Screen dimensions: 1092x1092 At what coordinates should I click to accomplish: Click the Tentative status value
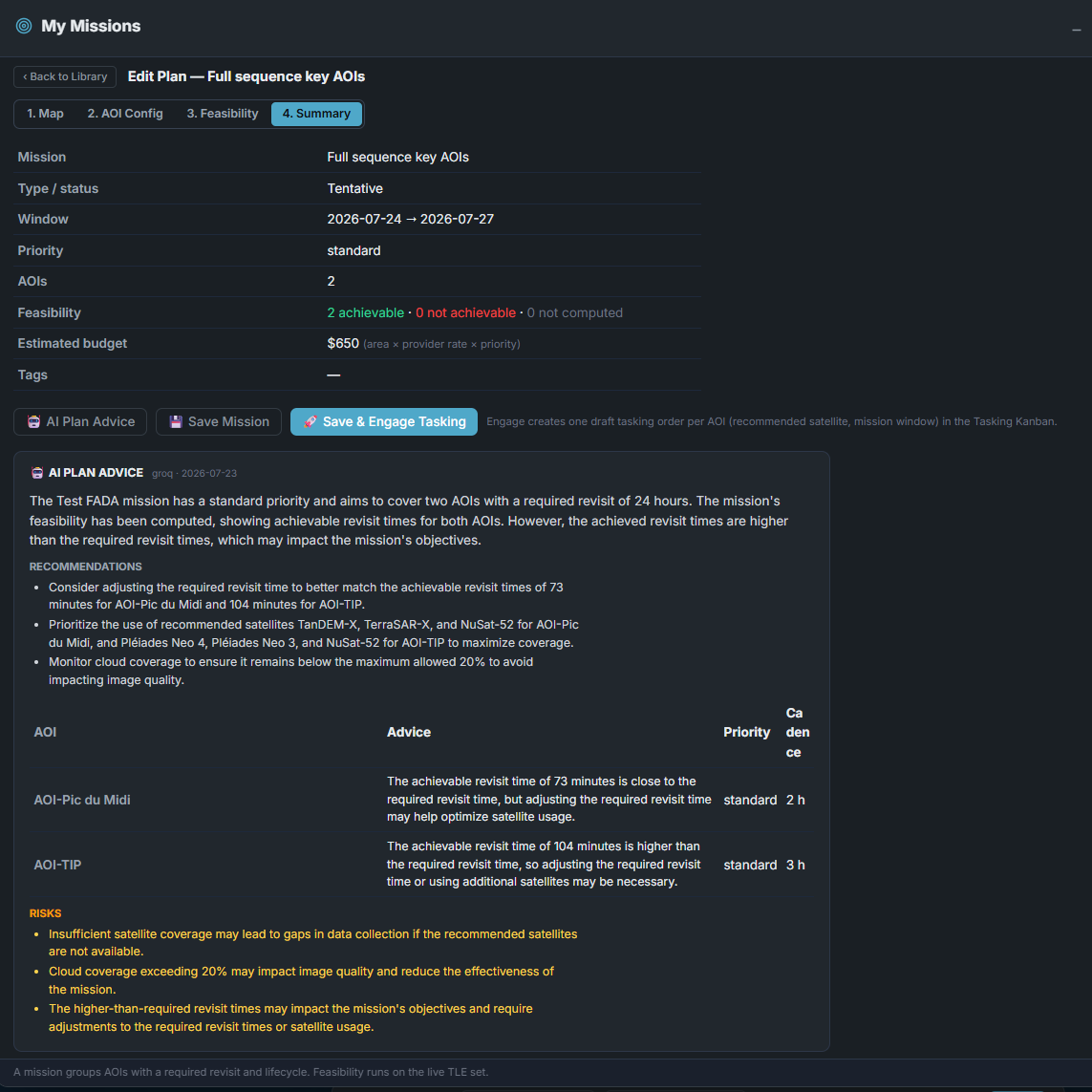click(x=355, y=189)
